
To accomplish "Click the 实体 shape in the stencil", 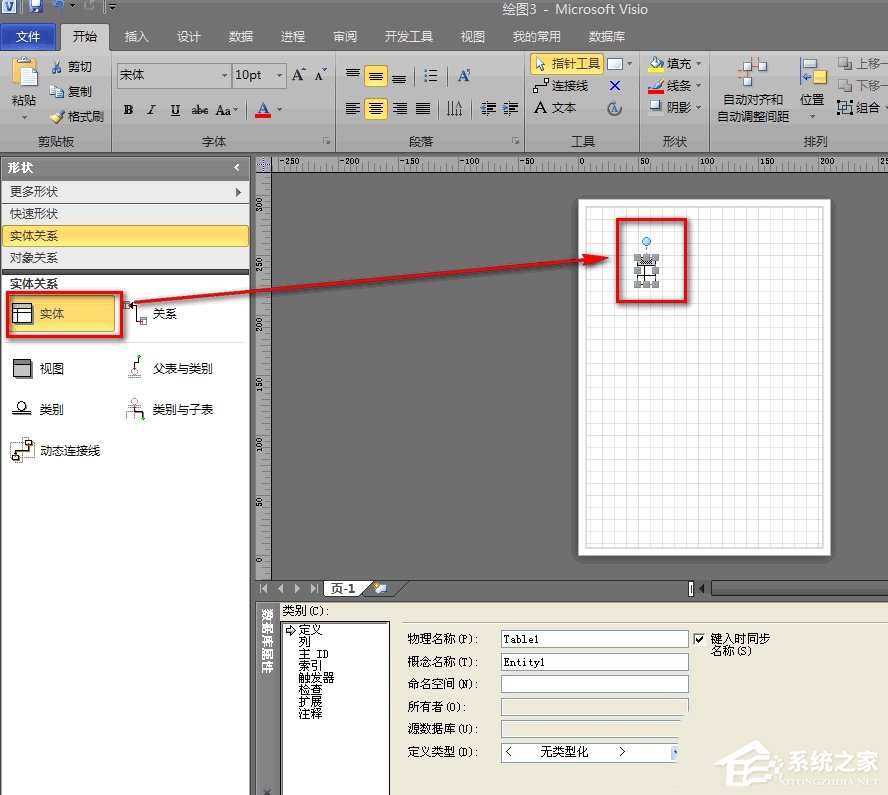I will pos(62,313).
